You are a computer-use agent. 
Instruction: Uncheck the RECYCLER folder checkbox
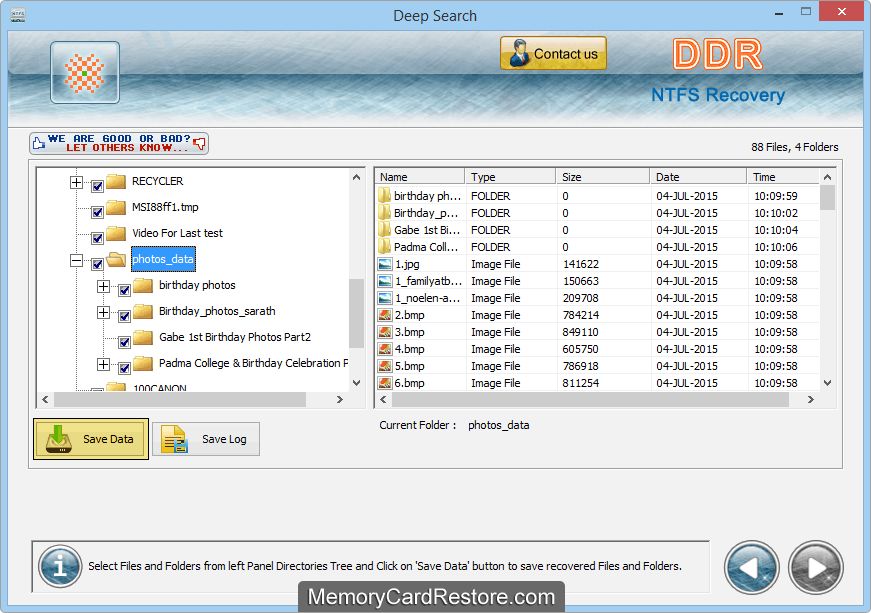[97, 186]
